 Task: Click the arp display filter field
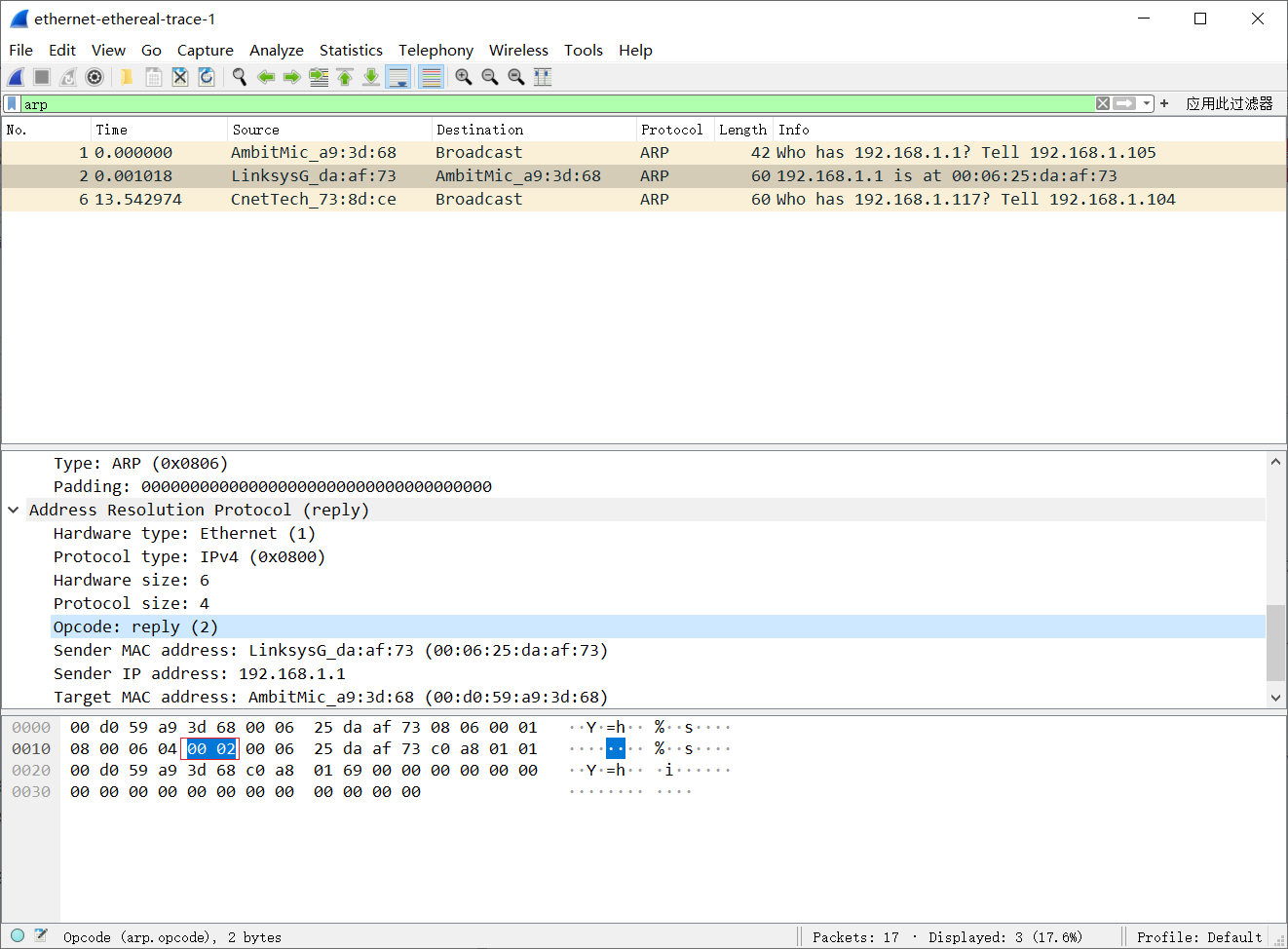[x=555, y=103]
